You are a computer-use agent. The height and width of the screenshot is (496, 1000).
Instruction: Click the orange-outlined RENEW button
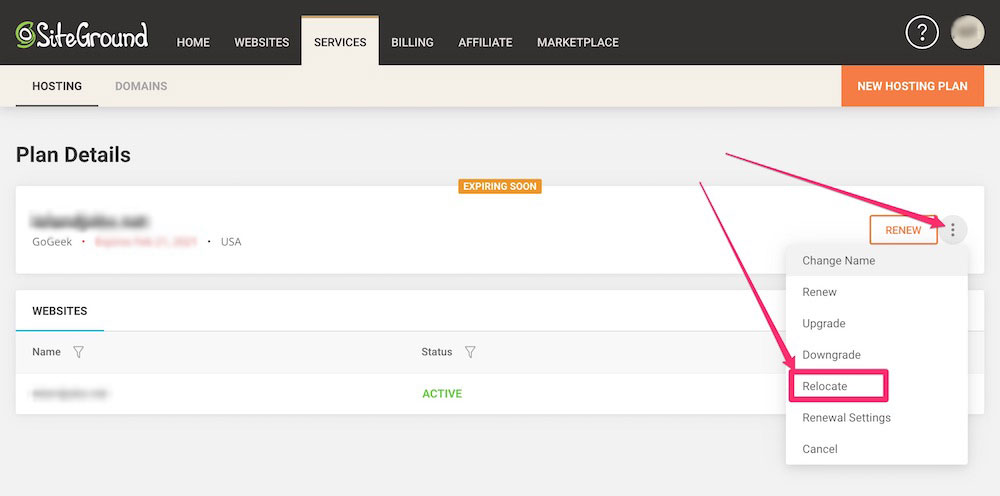pos(903,230)
